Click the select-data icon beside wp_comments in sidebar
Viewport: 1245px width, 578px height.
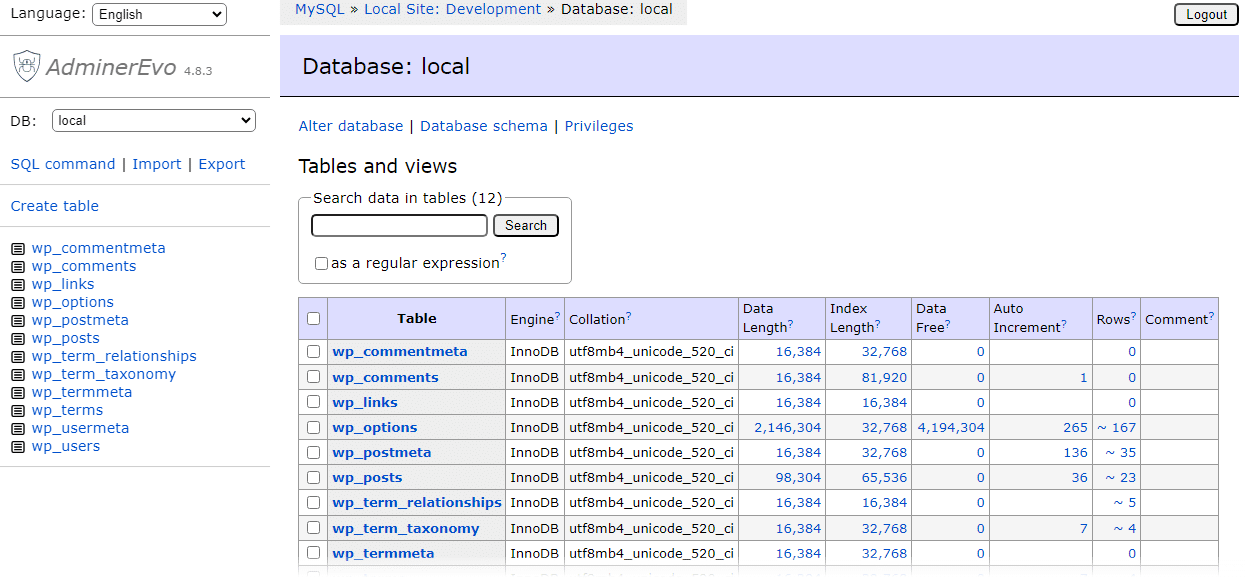(x=17, y=267)
